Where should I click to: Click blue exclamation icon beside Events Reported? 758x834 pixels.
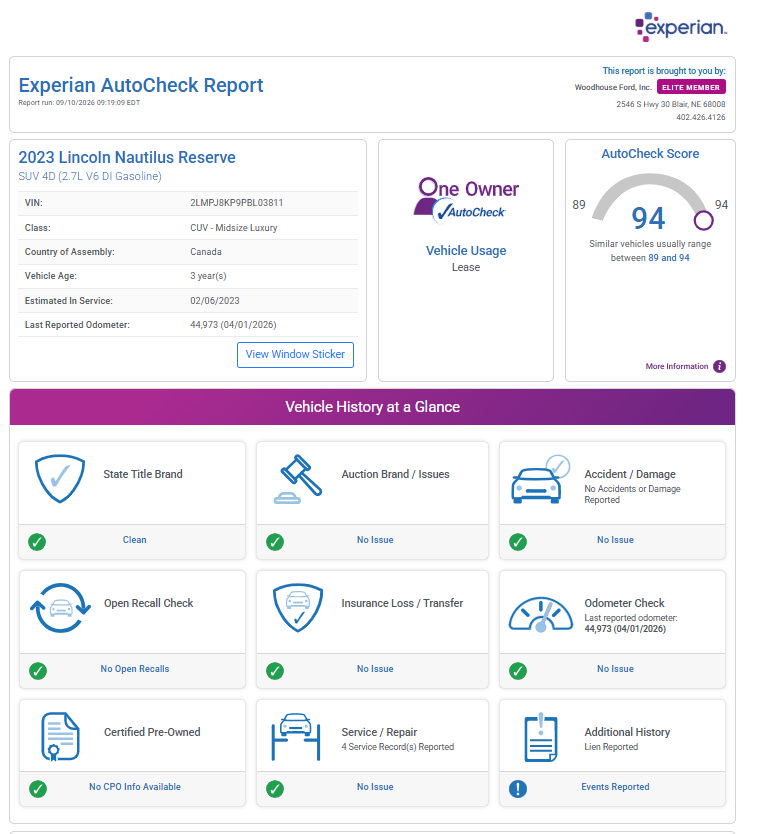[518, 789]
